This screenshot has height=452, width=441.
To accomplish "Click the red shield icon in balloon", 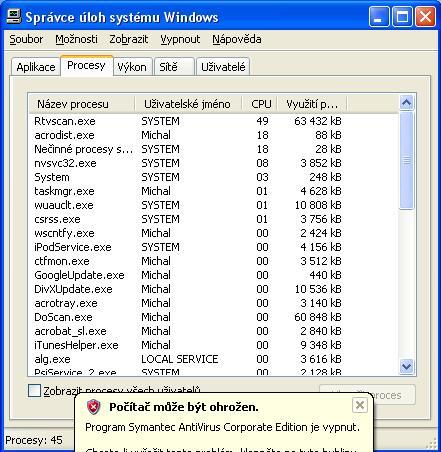I will coord(94,407).
